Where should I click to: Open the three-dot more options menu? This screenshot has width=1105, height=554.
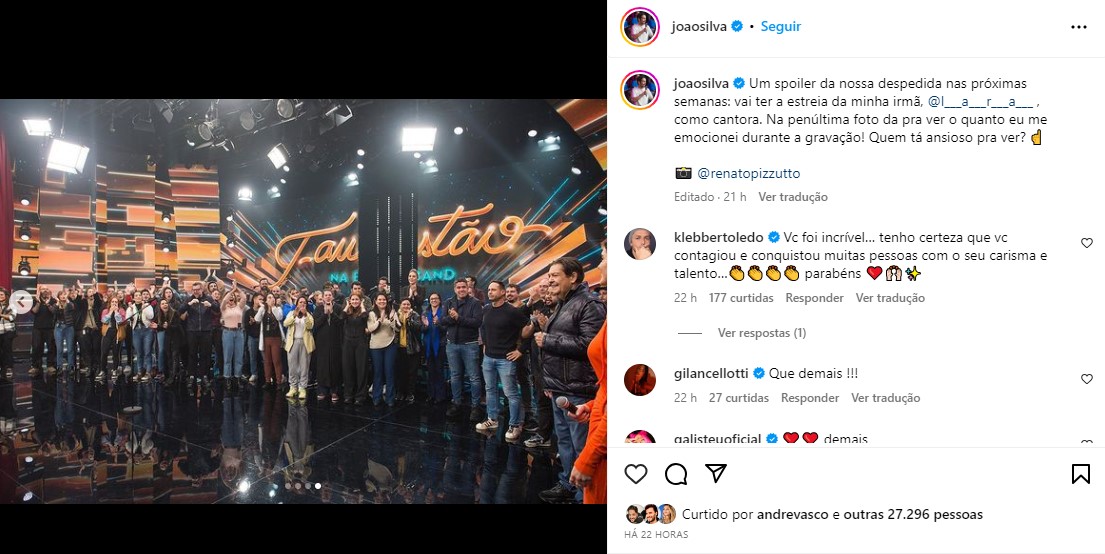(x=1078, y=27)
